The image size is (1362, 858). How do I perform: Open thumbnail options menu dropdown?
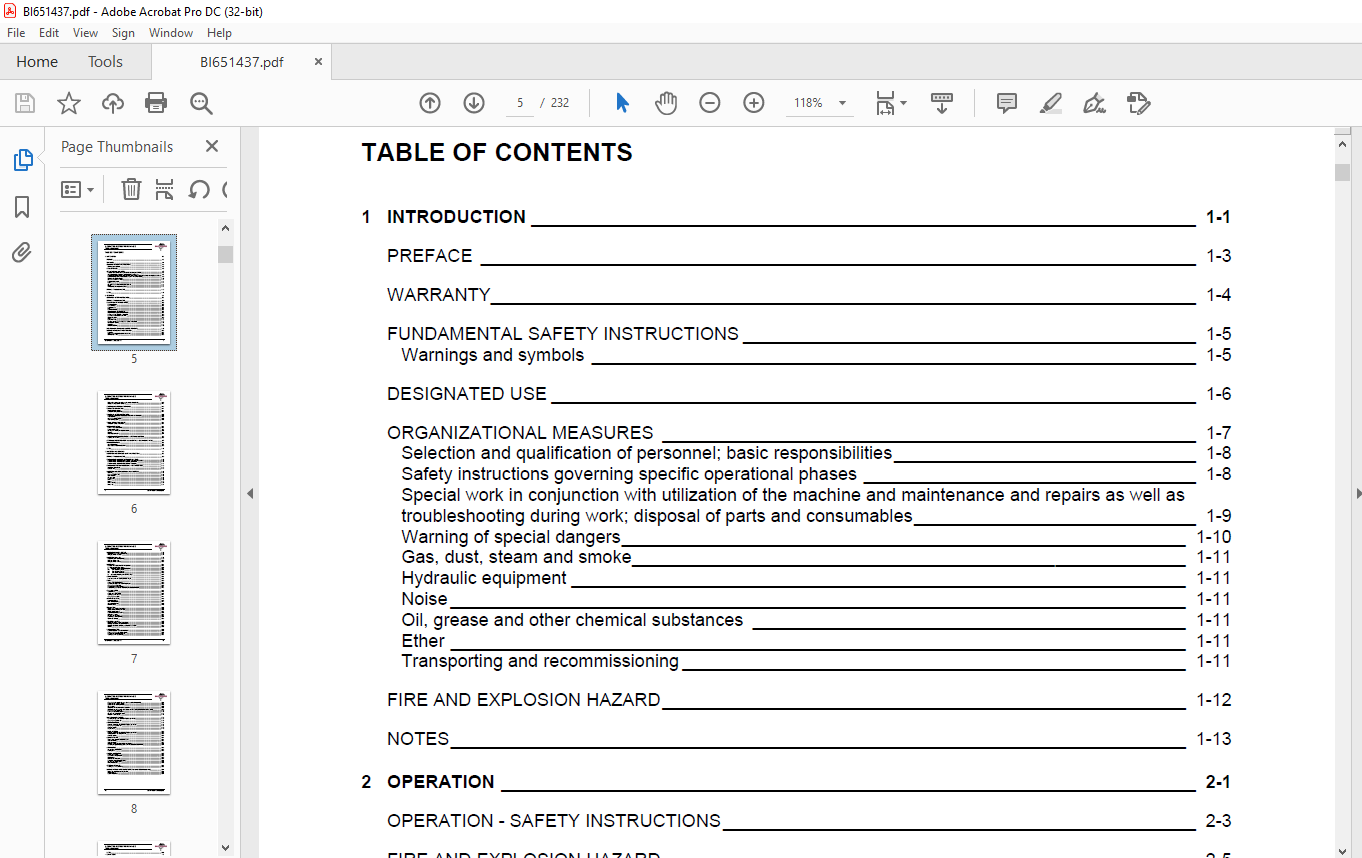[x=78, y=189]
